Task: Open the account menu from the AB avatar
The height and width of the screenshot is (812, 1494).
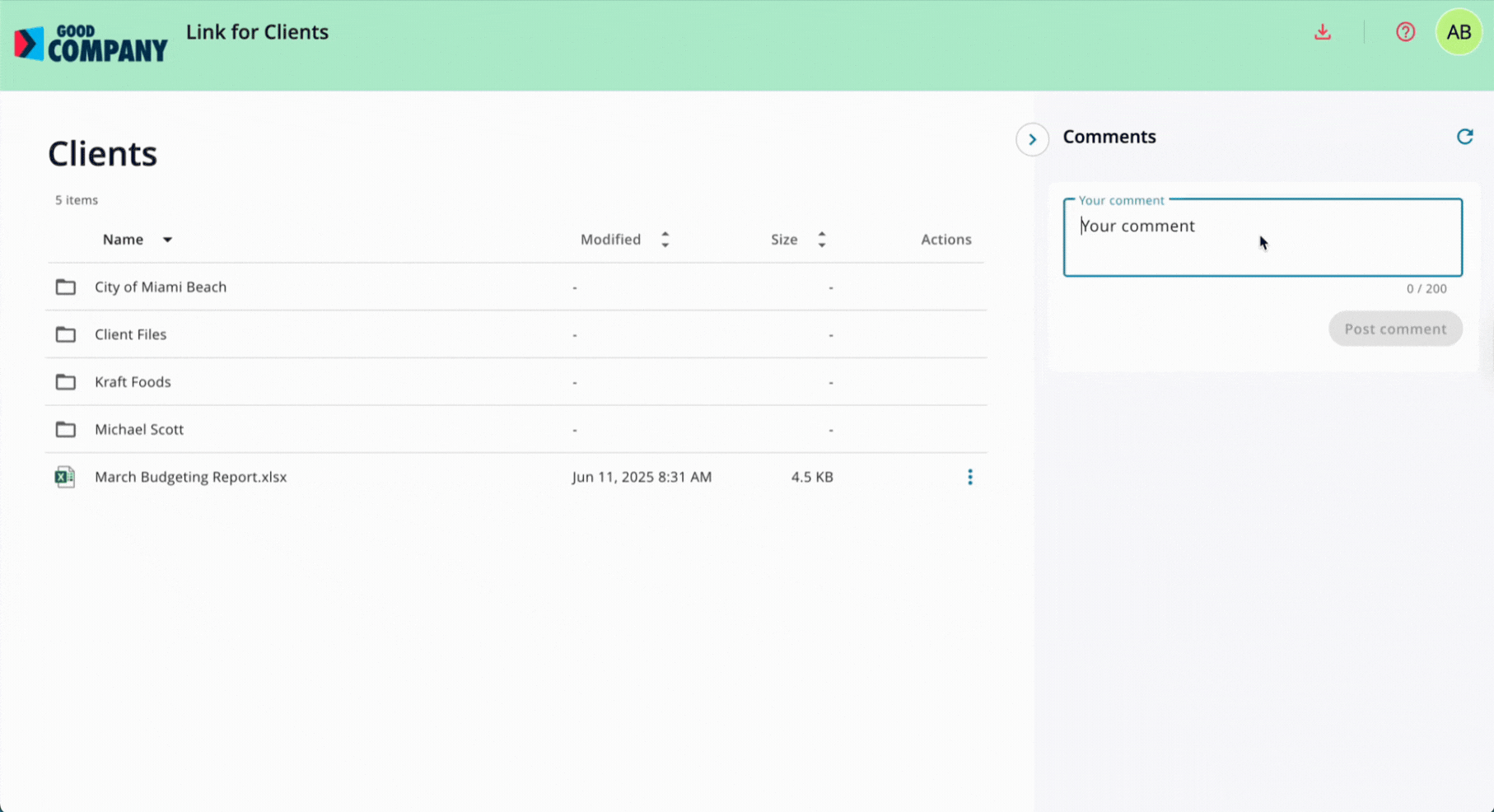Action: coord(1459,32)
